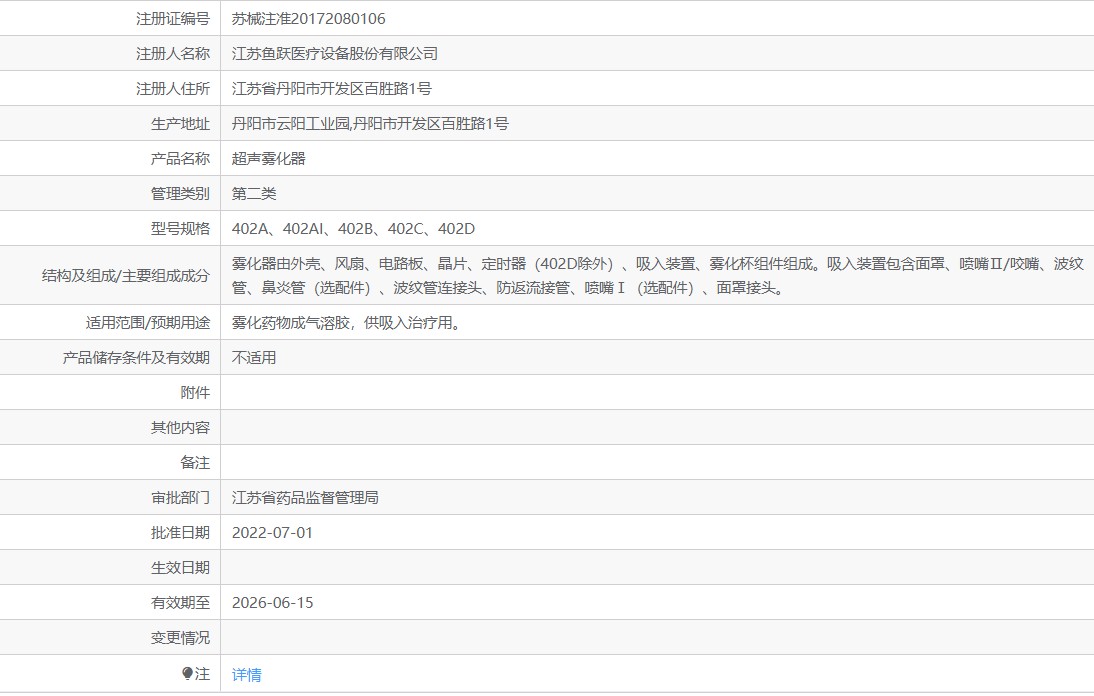The width and height of the screenshot is (1094, 696).
Task: Click the 变更情况 label
Action: [180, 637]
